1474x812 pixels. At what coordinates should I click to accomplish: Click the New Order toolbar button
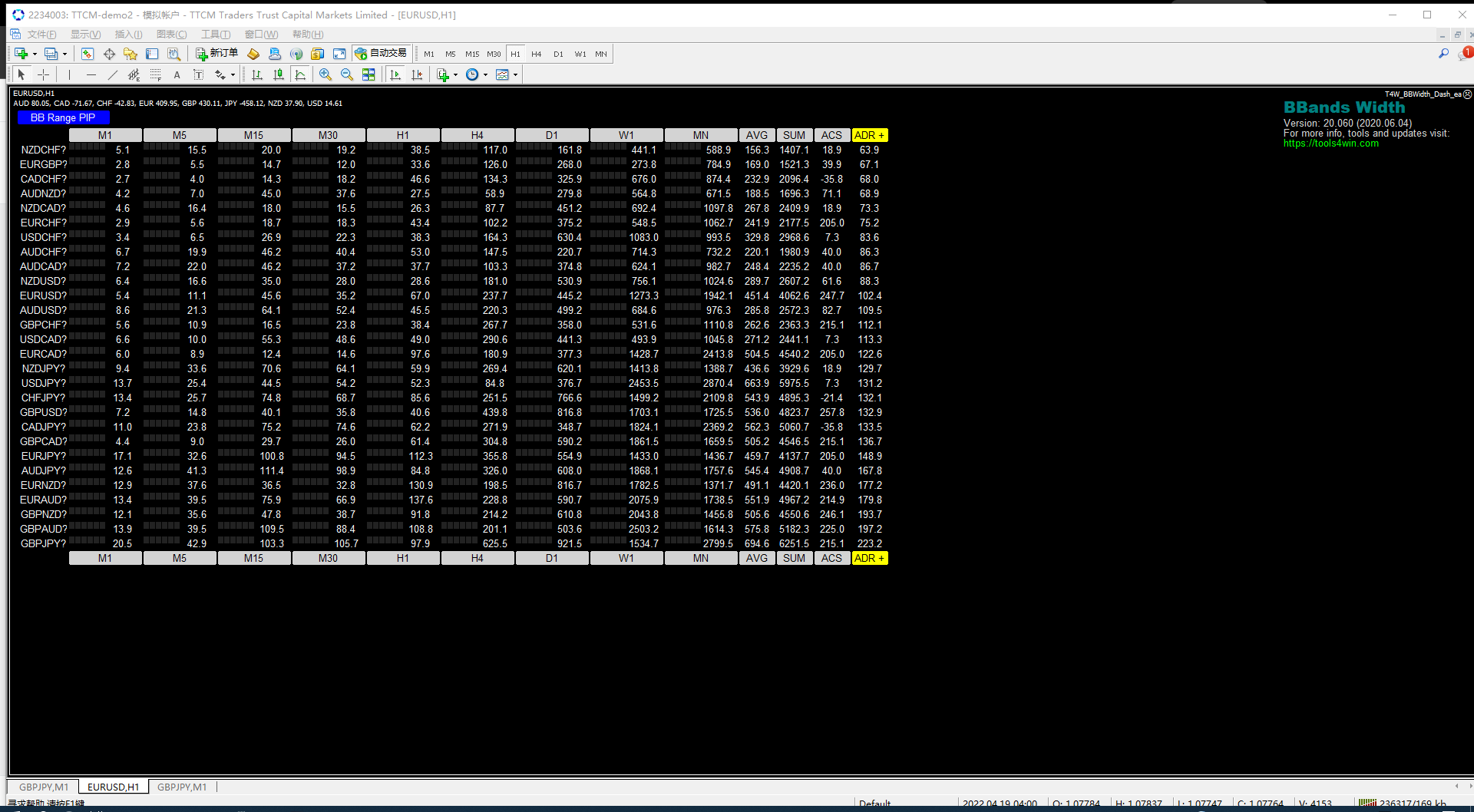pos(216,54)
